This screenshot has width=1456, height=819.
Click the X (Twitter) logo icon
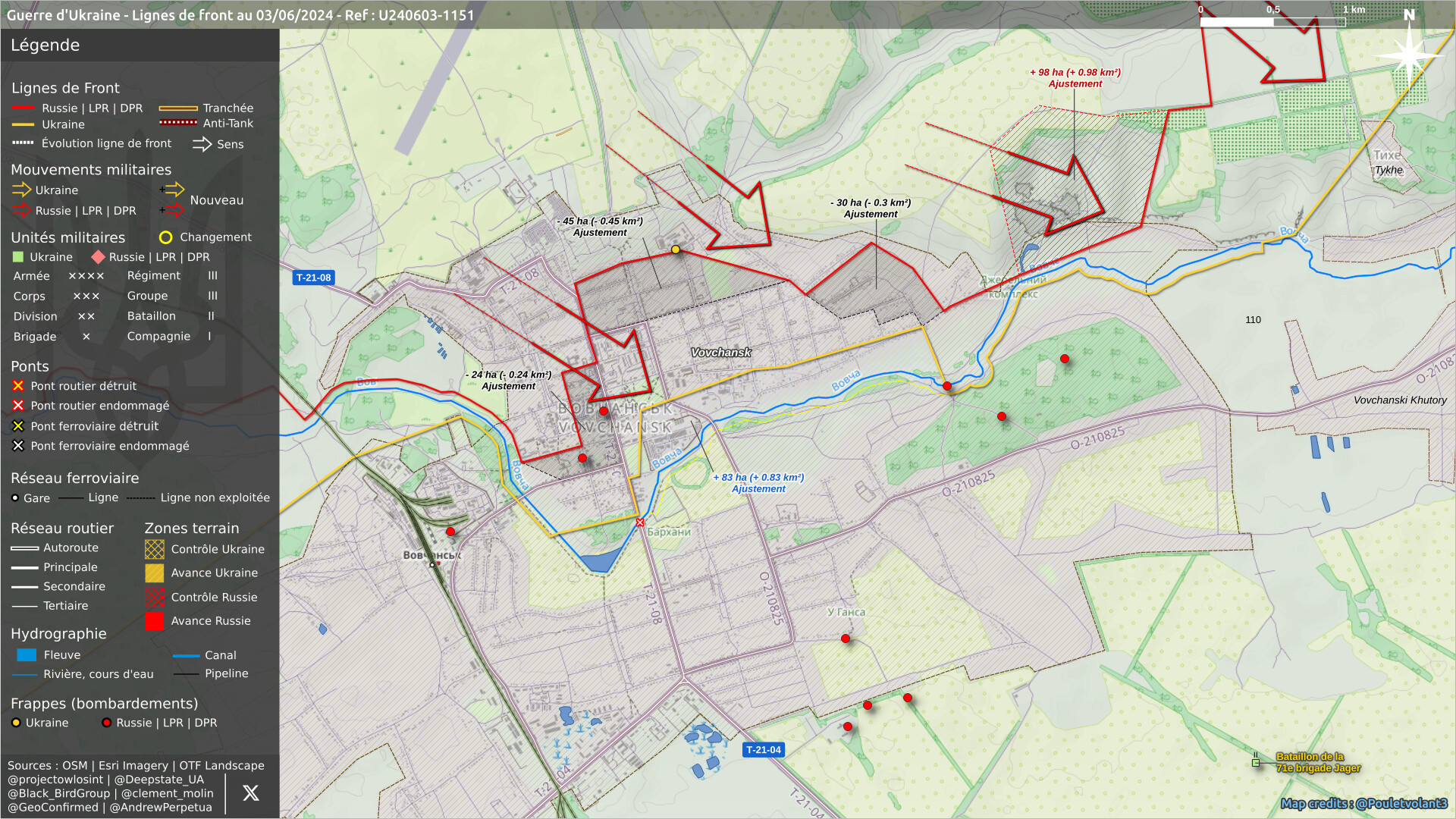250,793
